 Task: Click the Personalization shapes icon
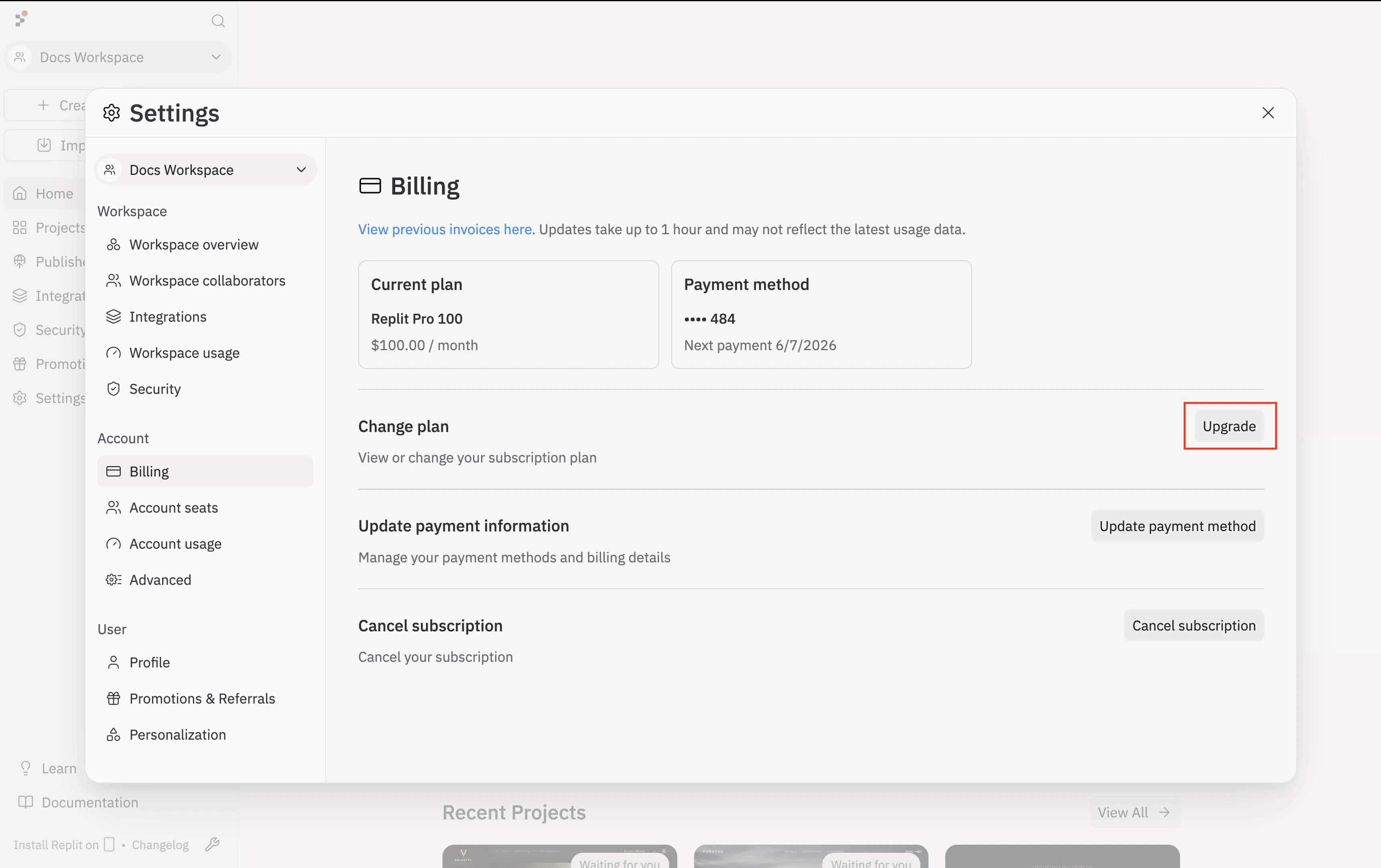(114, 735)
